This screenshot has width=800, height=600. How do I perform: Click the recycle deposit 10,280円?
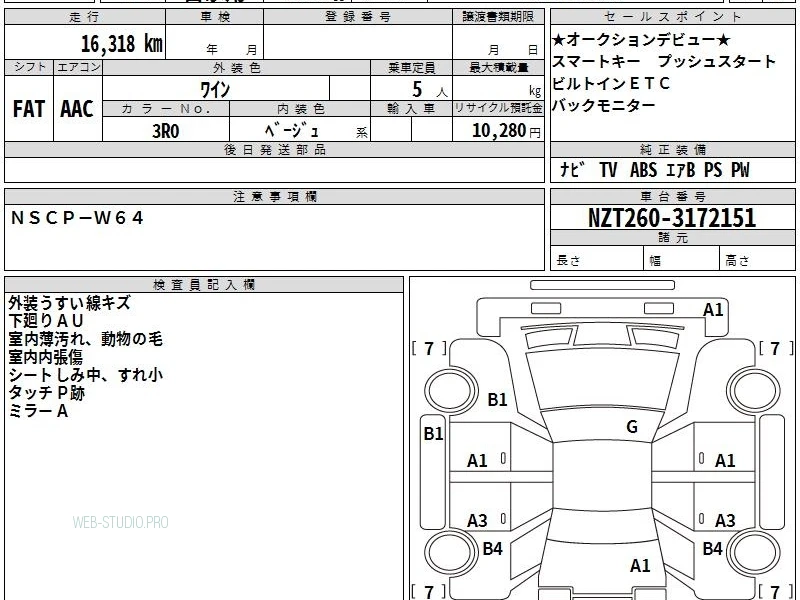pos(506,131)
